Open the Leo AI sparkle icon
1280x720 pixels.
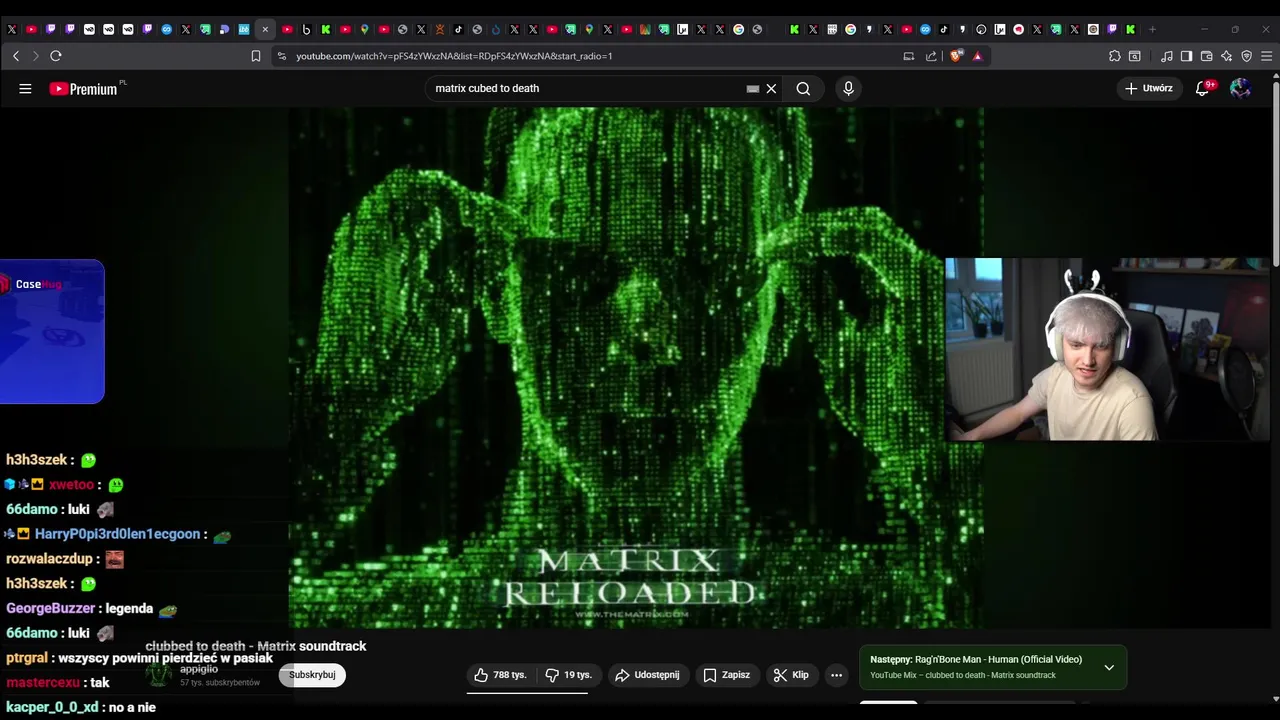(x=1227, y=56)
